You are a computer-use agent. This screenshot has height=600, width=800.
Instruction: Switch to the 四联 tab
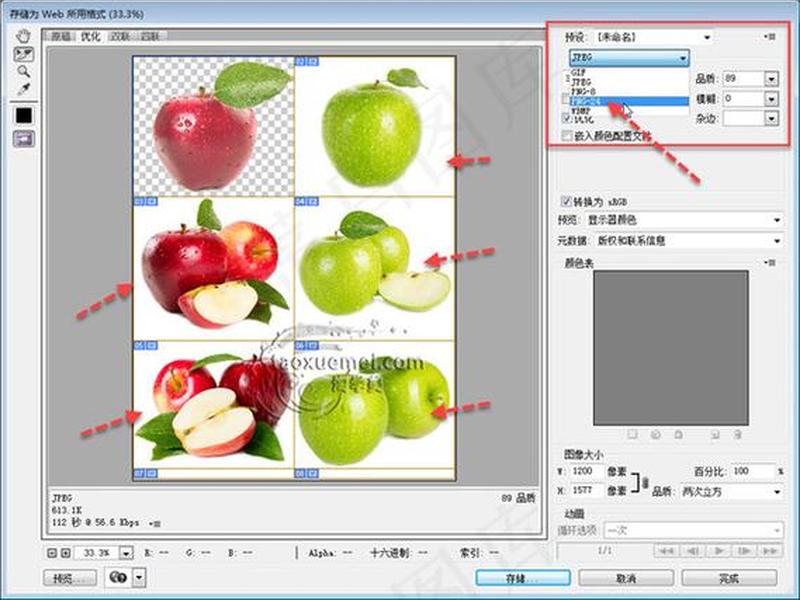[150, 36]
